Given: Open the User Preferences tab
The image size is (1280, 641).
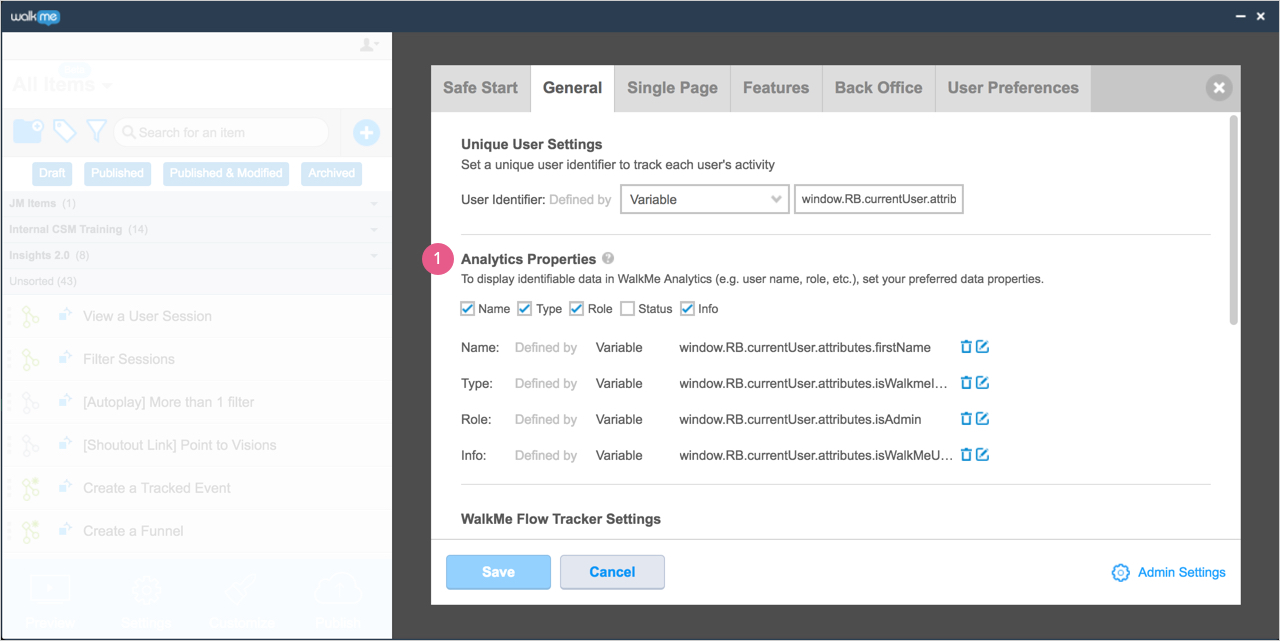Looking at the screenshot, I should pos(1012,88).
